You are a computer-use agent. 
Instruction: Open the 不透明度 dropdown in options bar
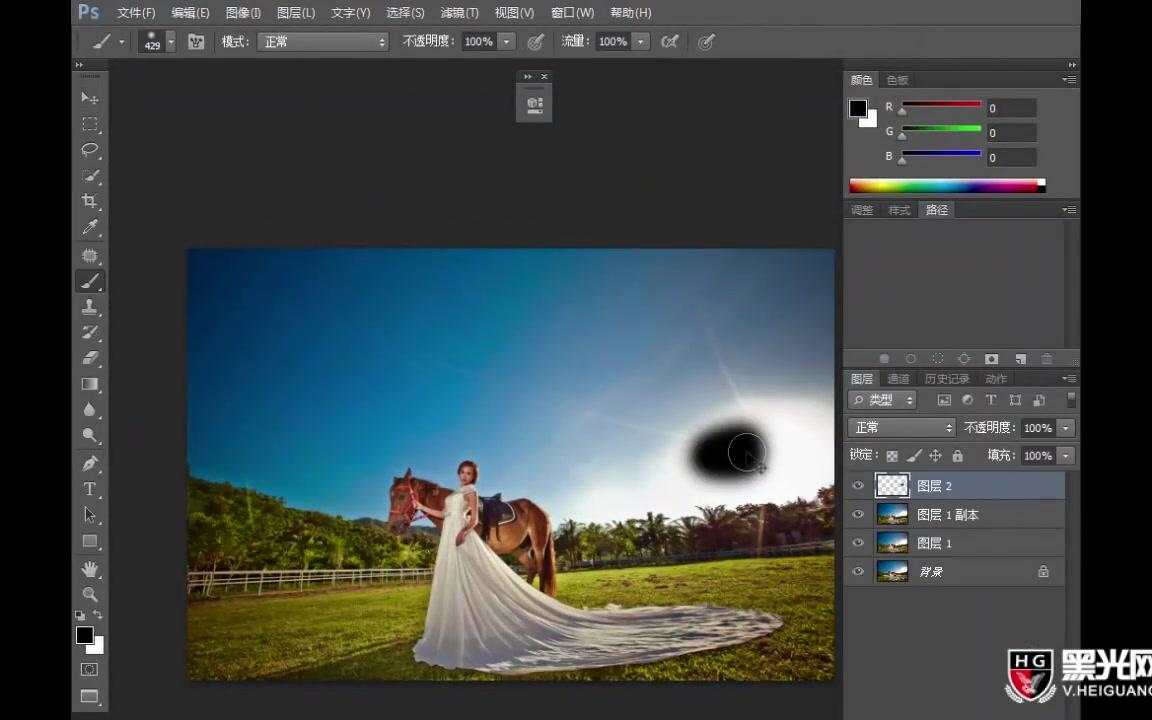tap(506, 42)
